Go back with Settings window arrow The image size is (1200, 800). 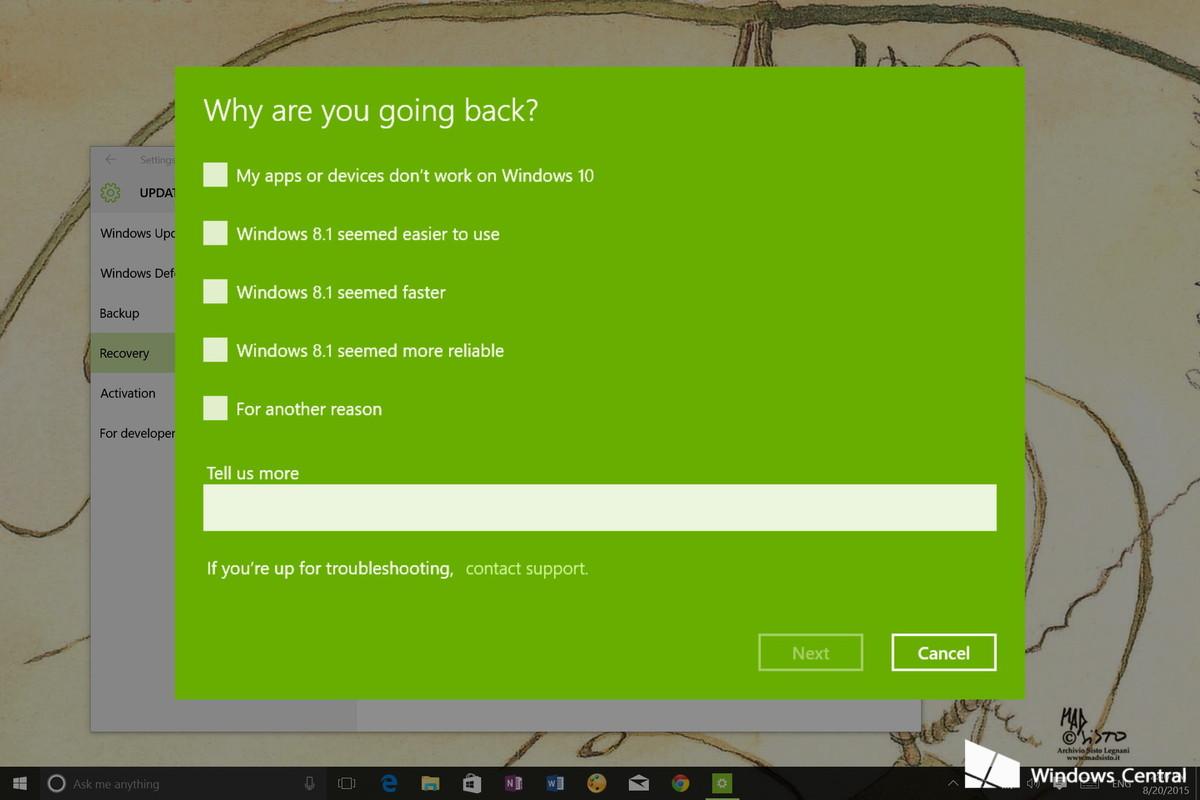pos(110,160)
